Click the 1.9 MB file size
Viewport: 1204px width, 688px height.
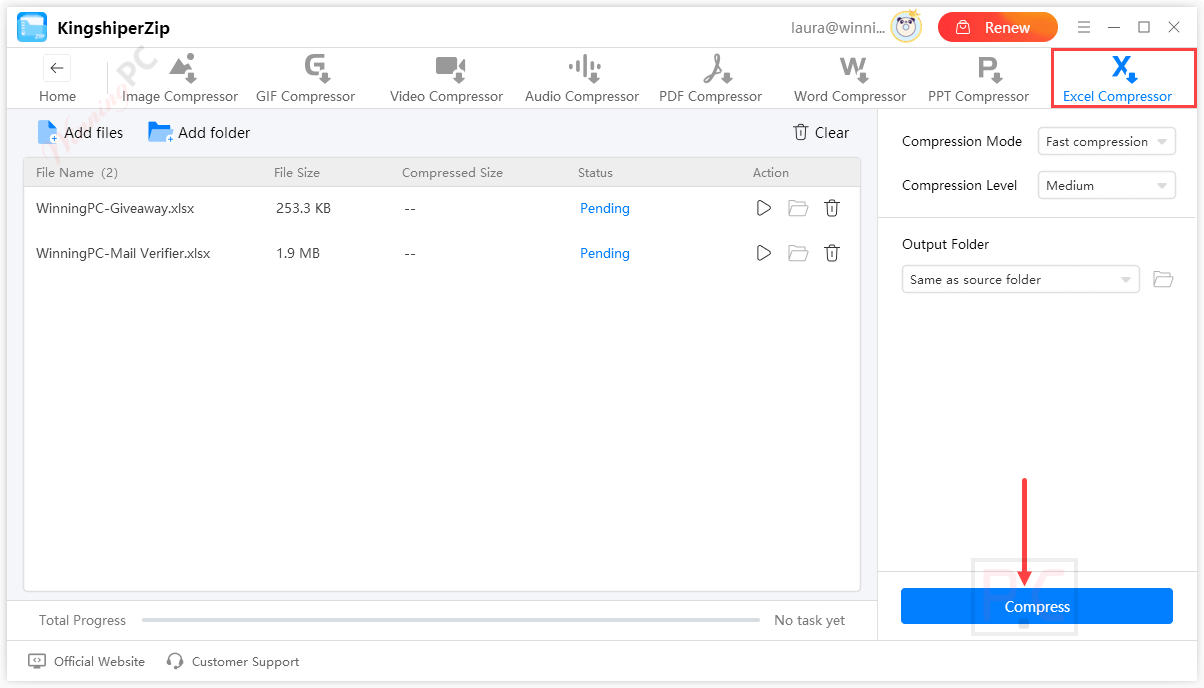298,253
